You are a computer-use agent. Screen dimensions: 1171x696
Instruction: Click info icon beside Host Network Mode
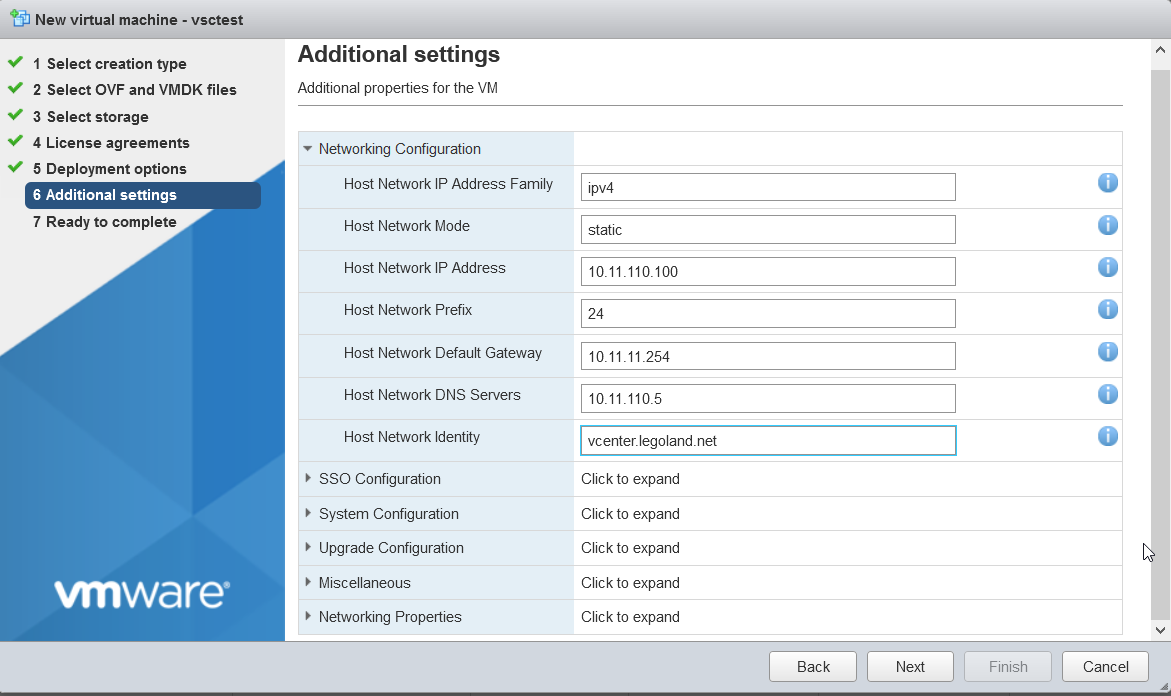(1107, 225)
